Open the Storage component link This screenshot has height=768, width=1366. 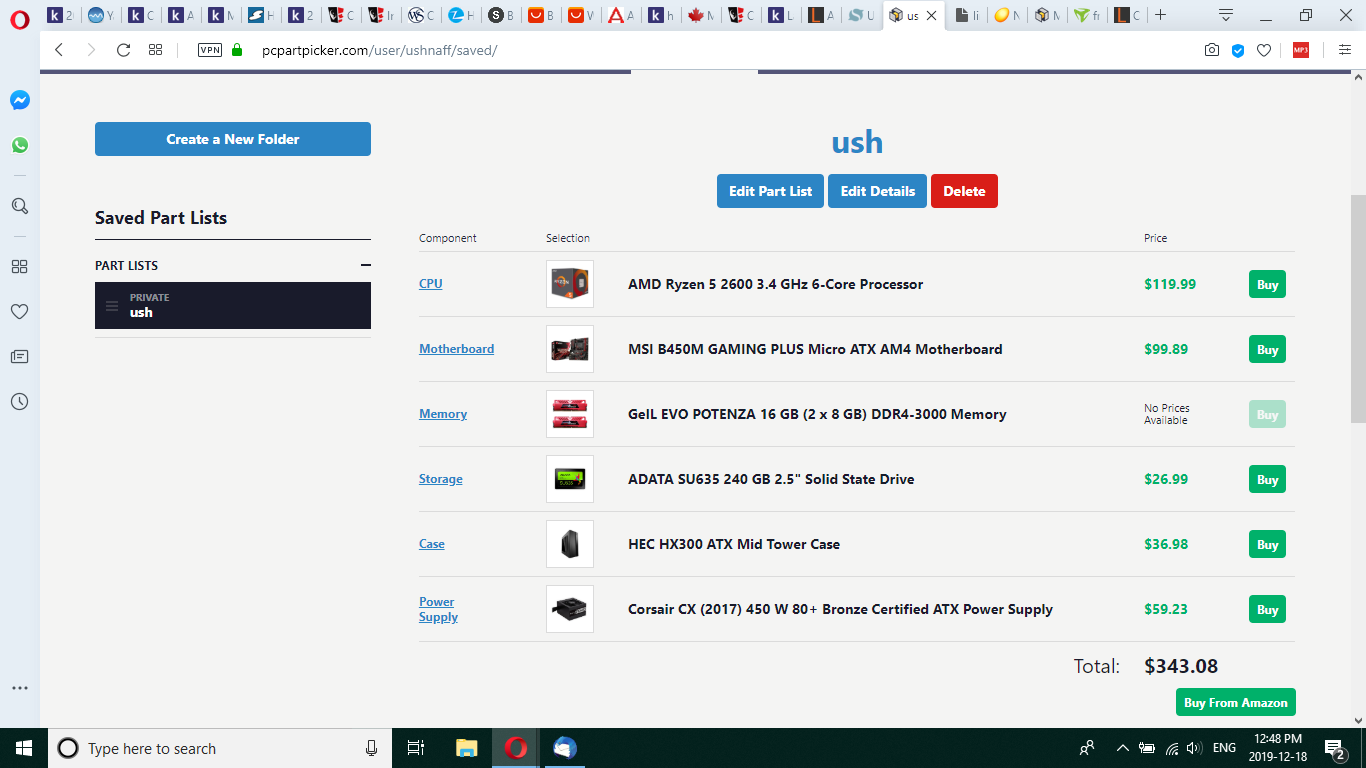tap(441, 479)
